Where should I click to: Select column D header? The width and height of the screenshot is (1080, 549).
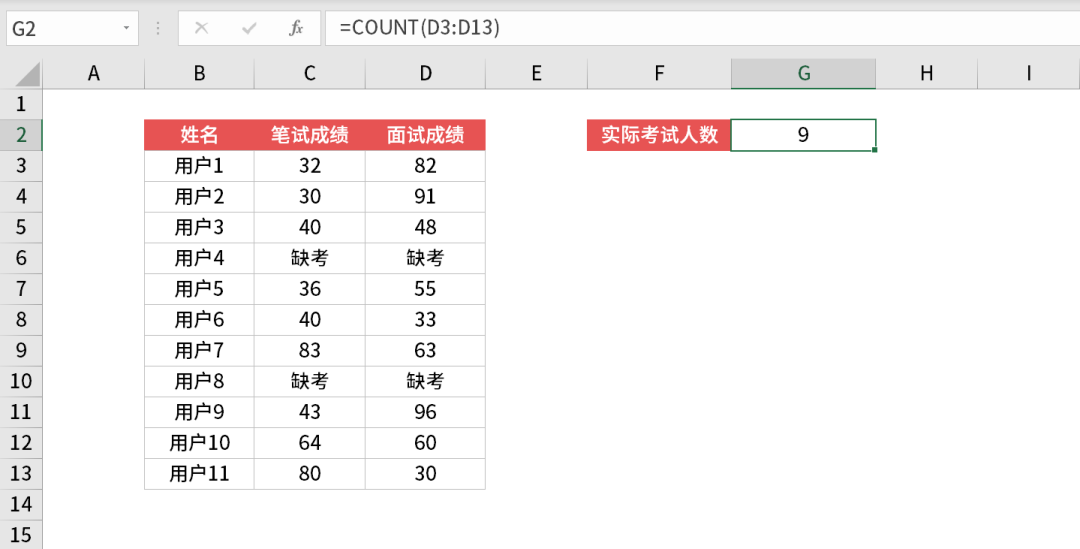pyautogui.click(x=425, y=73)
